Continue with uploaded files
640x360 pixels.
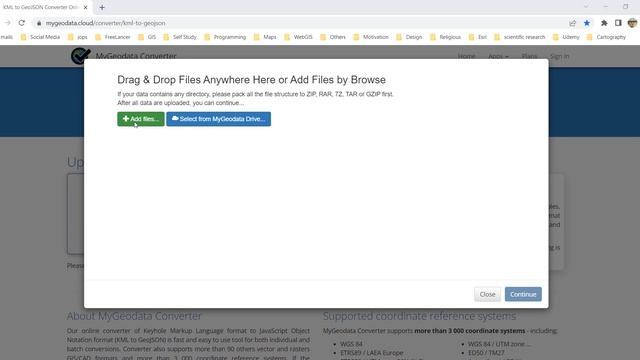point(523,294)
